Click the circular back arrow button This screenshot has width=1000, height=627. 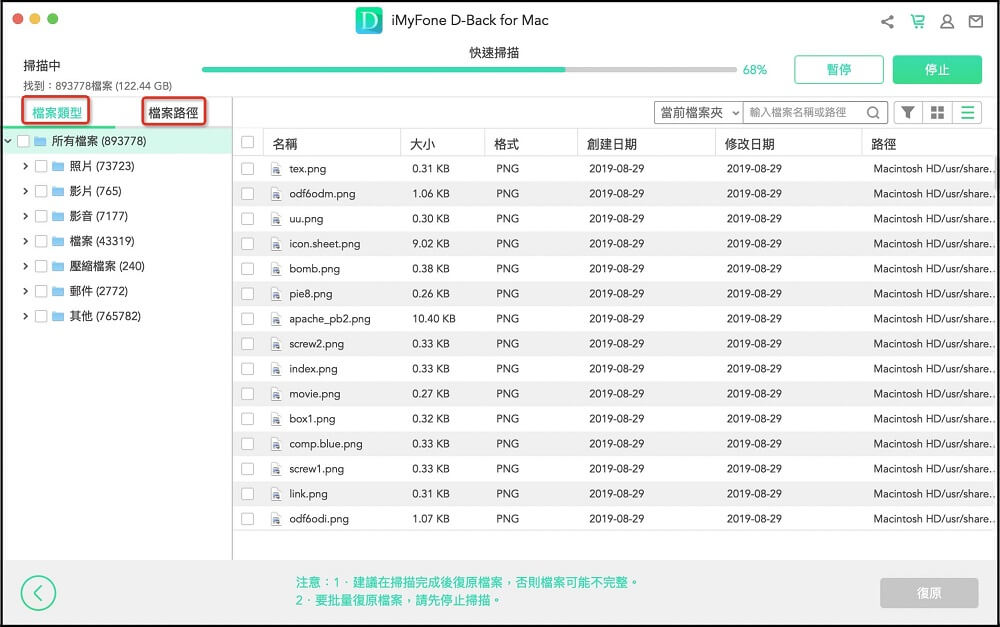tap(38, 593)
